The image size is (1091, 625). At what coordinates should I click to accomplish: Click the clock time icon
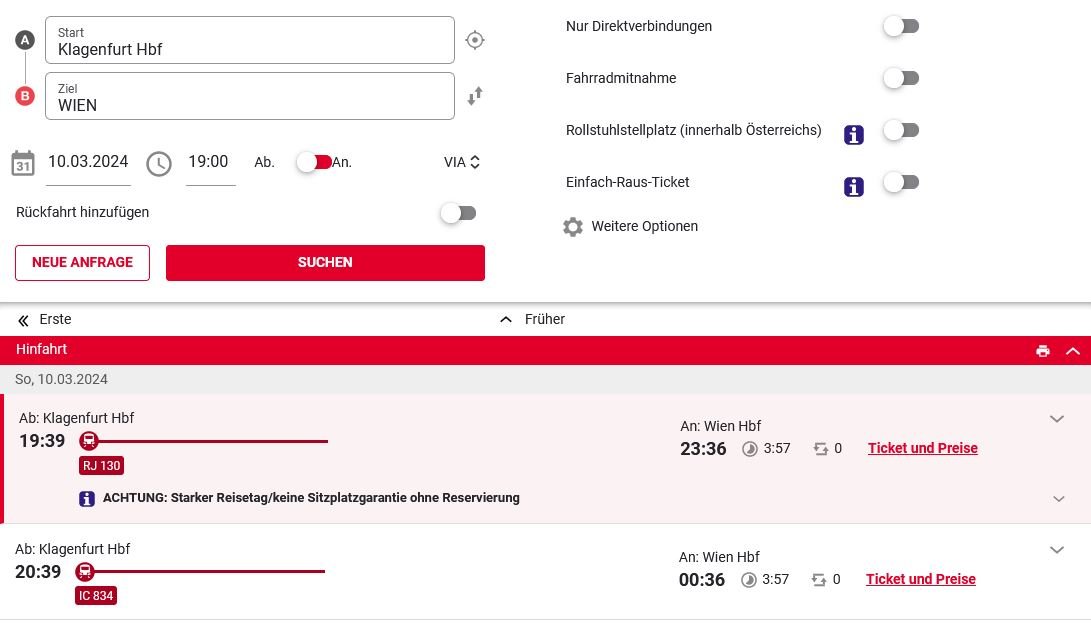coord(159,164)
